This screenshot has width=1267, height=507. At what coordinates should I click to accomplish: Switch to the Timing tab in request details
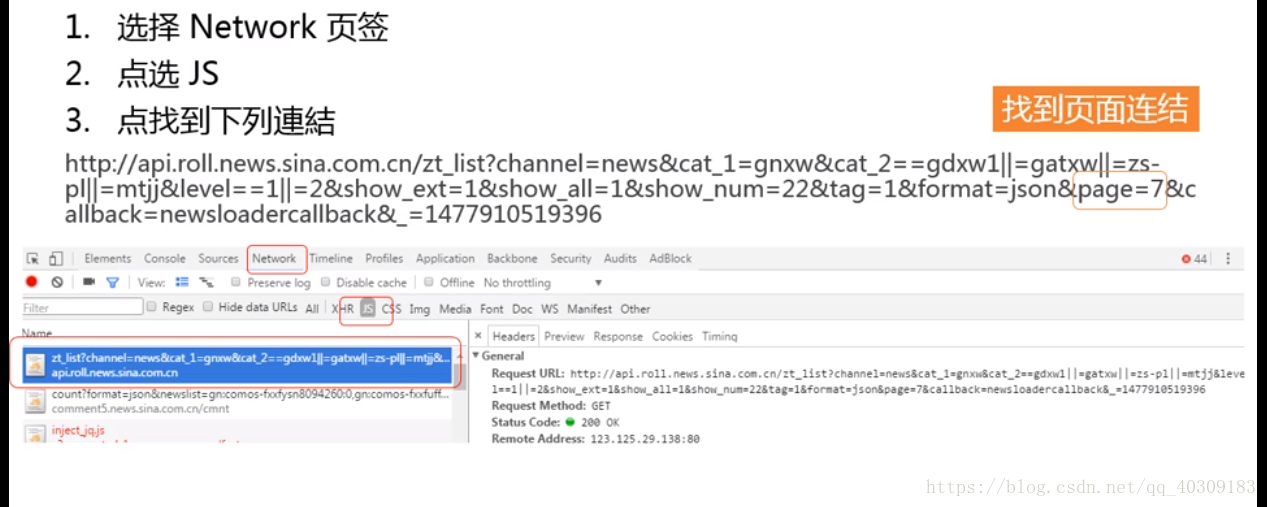[720, 336]
